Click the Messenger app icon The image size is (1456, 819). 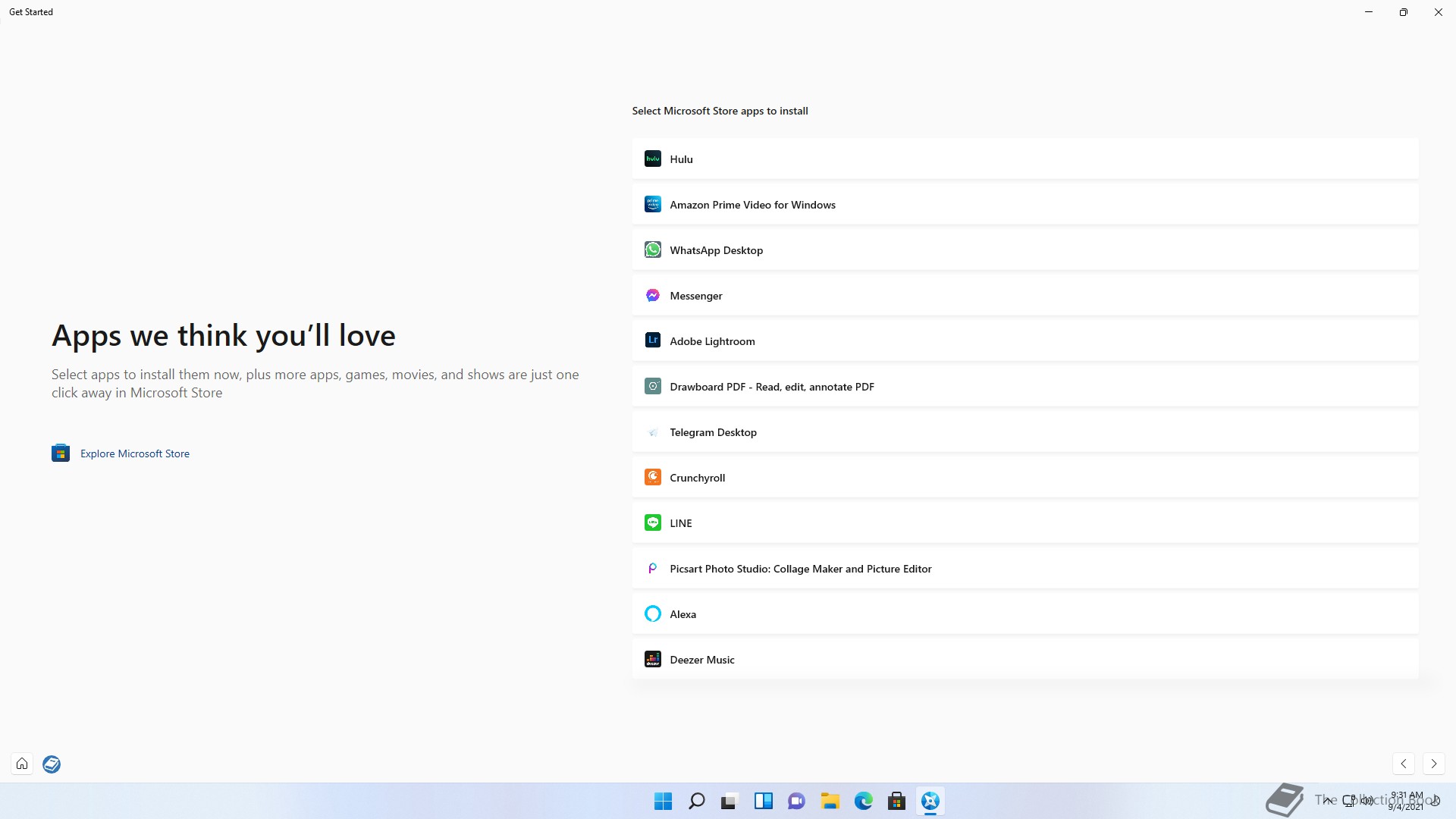point(652,295)
